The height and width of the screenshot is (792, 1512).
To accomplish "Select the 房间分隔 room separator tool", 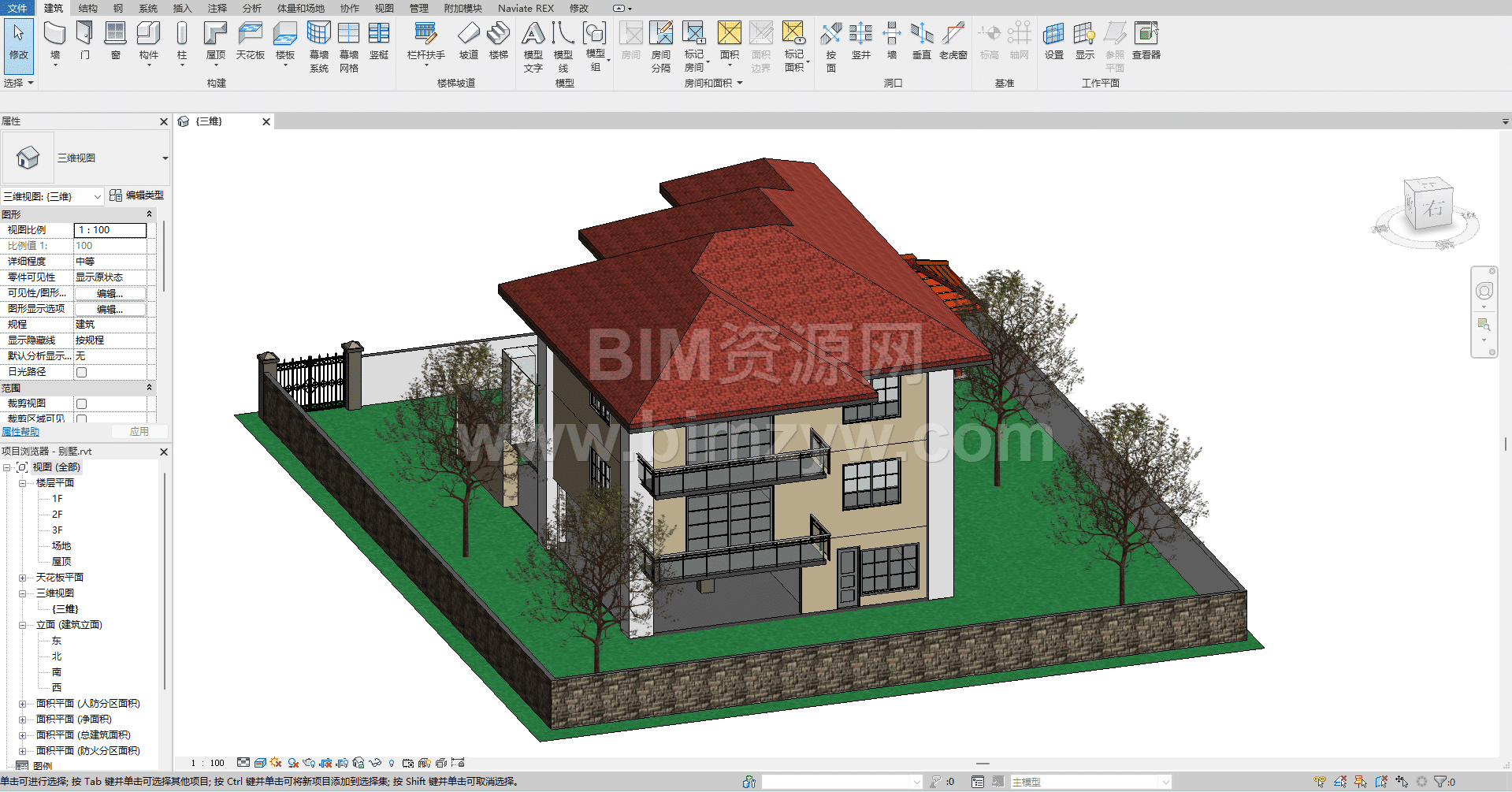I will pyautogui.click(x=661, y=46).
